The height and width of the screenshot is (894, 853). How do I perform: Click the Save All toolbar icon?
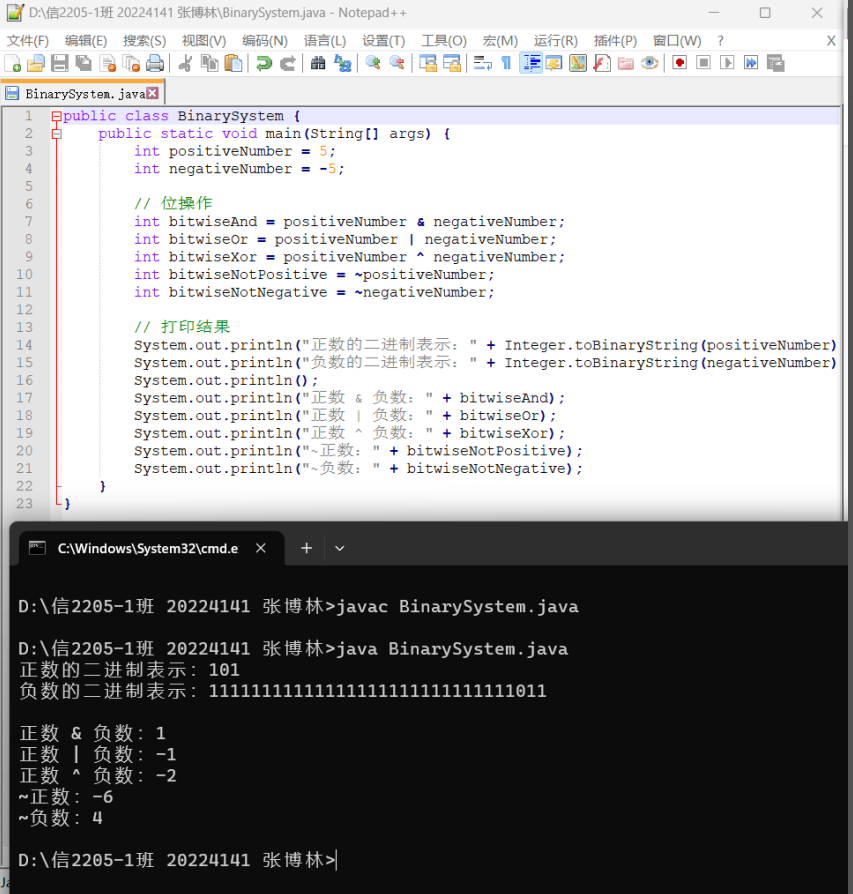(83, 63)
